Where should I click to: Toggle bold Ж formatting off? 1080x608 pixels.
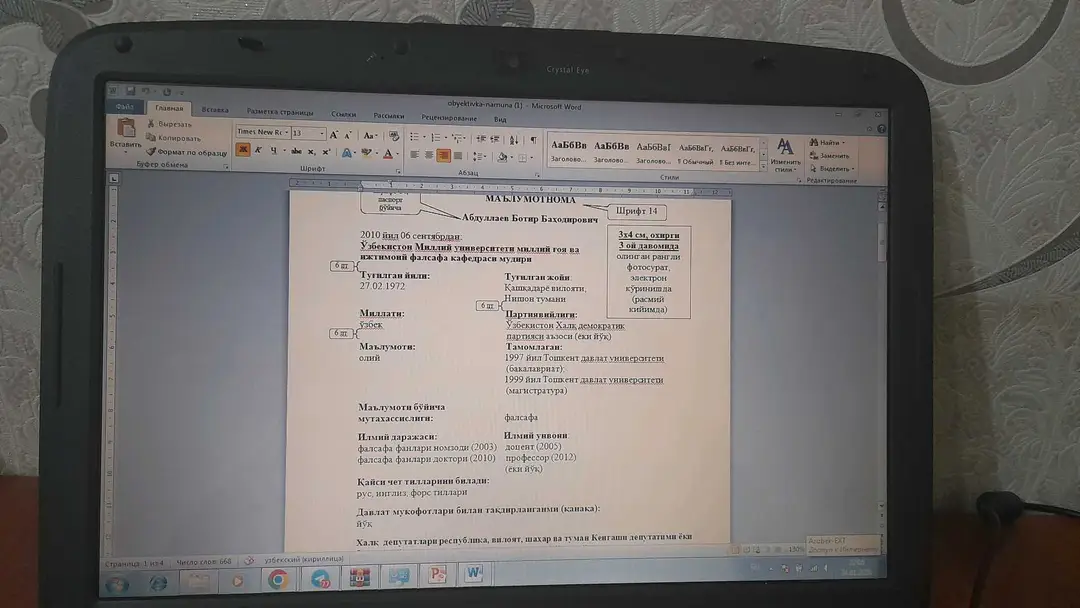[x=242, y=149]
